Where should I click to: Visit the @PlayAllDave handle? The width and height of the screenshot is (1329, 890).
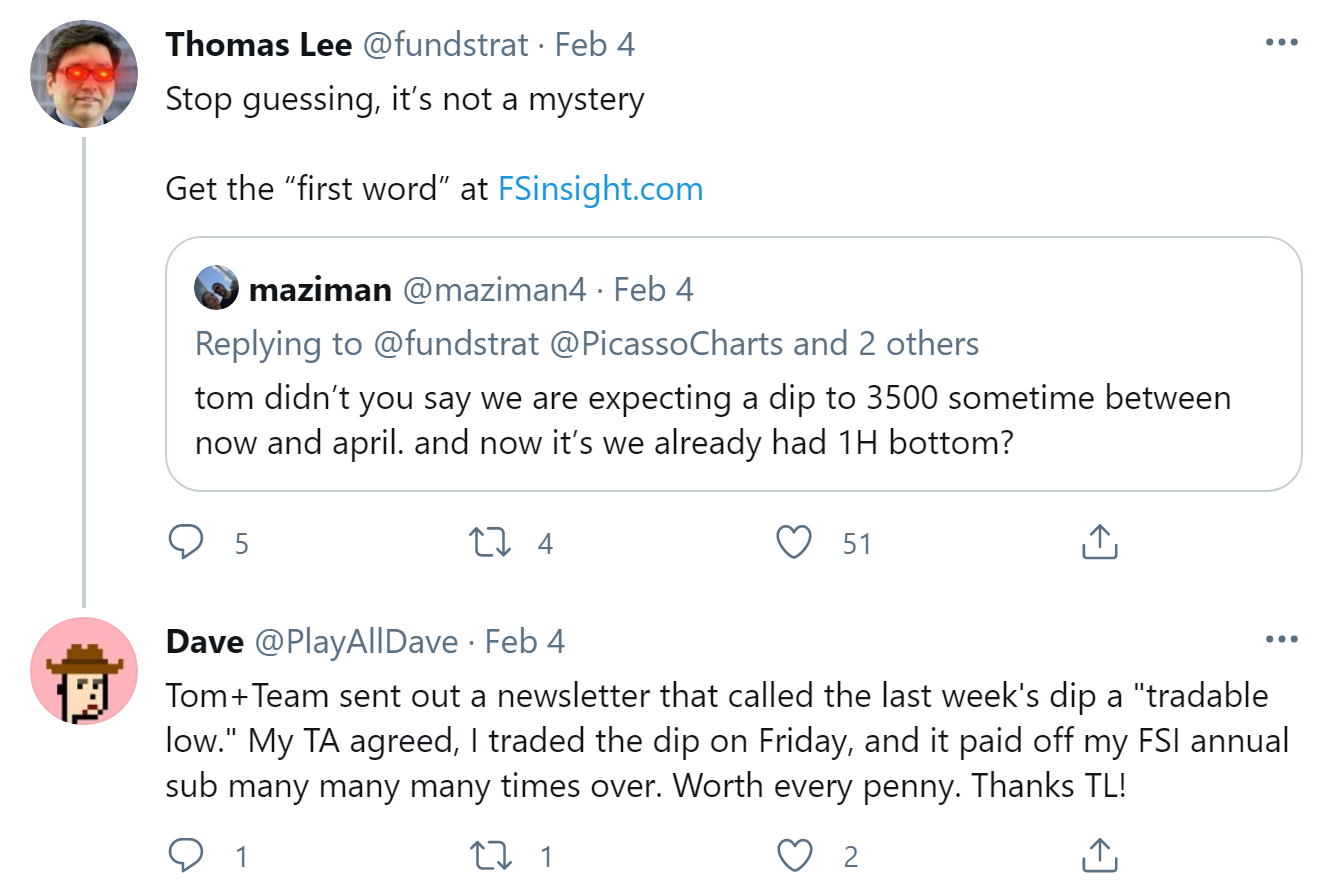coord(357,641)
